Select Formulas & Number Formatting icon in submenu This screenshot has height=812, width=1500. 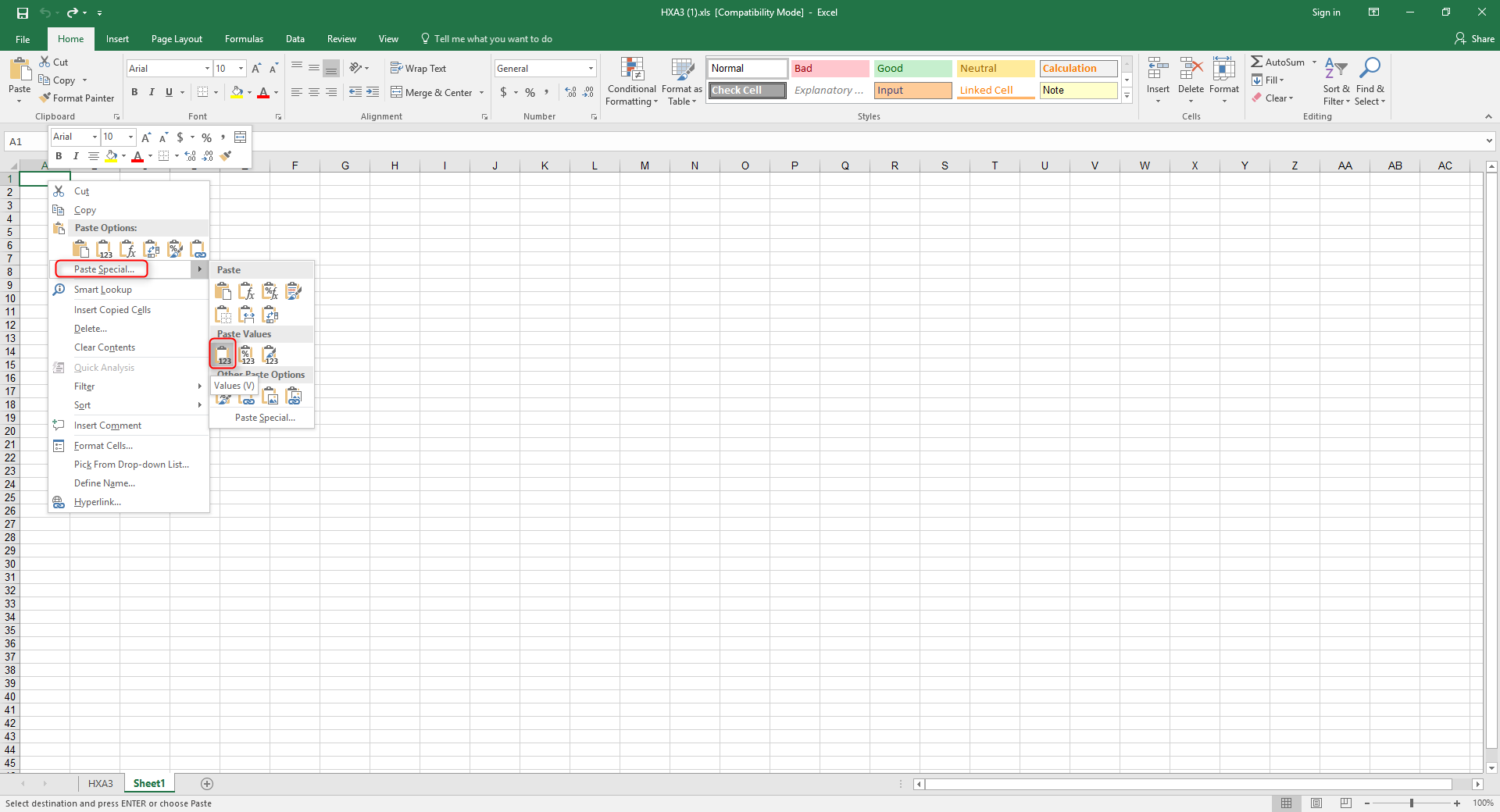(x=270, y=291)
